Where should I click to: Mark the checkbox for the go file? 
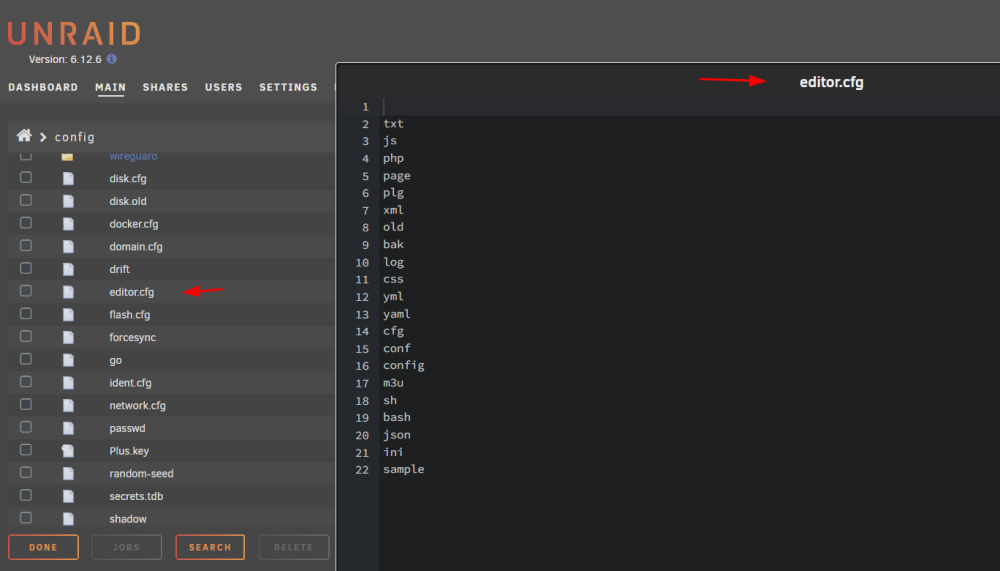tap(26, 359)
